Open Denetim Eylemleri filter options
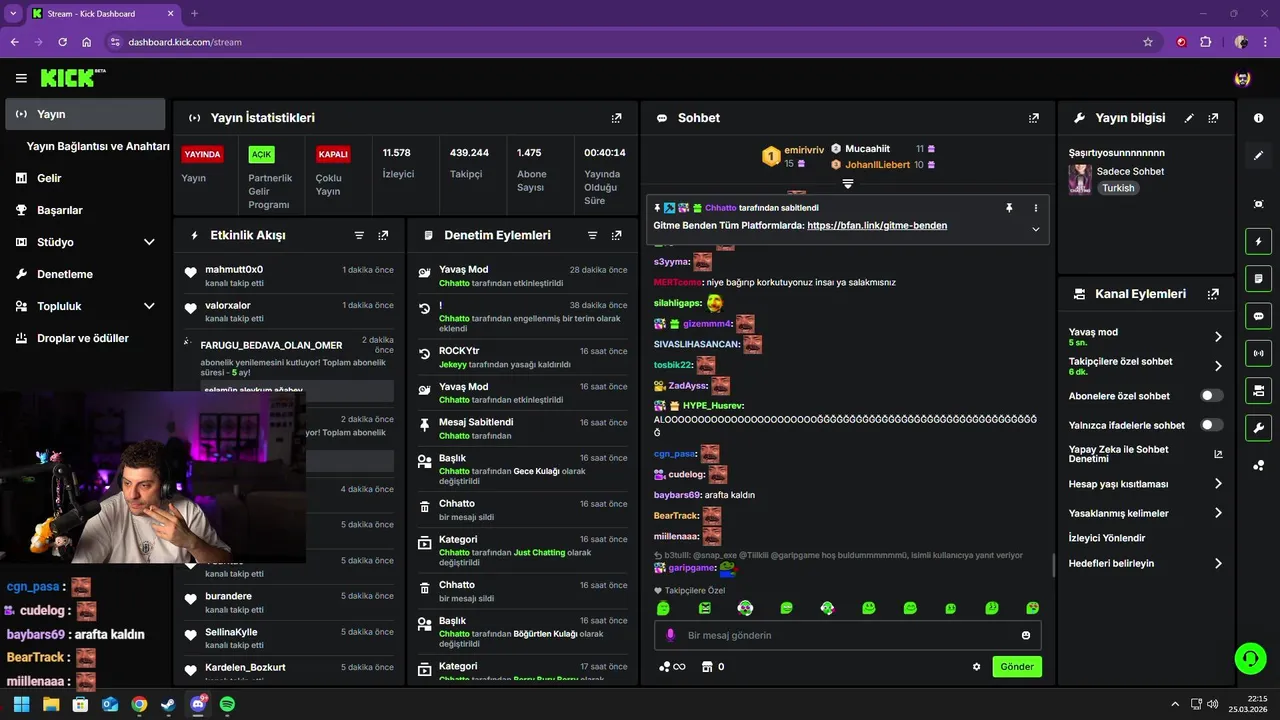Image resolution: width=1280 pixels, height=720 pixels. click(x=592, y=236)
